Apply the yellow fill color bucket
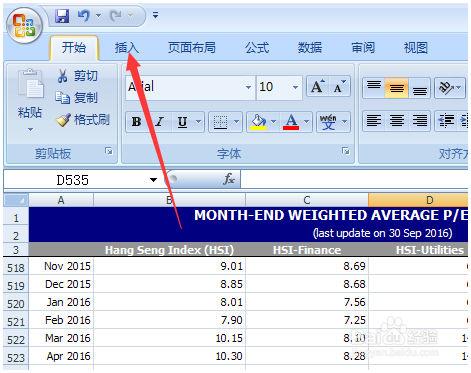The width and height of the screenshot is (471, 373). (x=258, y=122)
